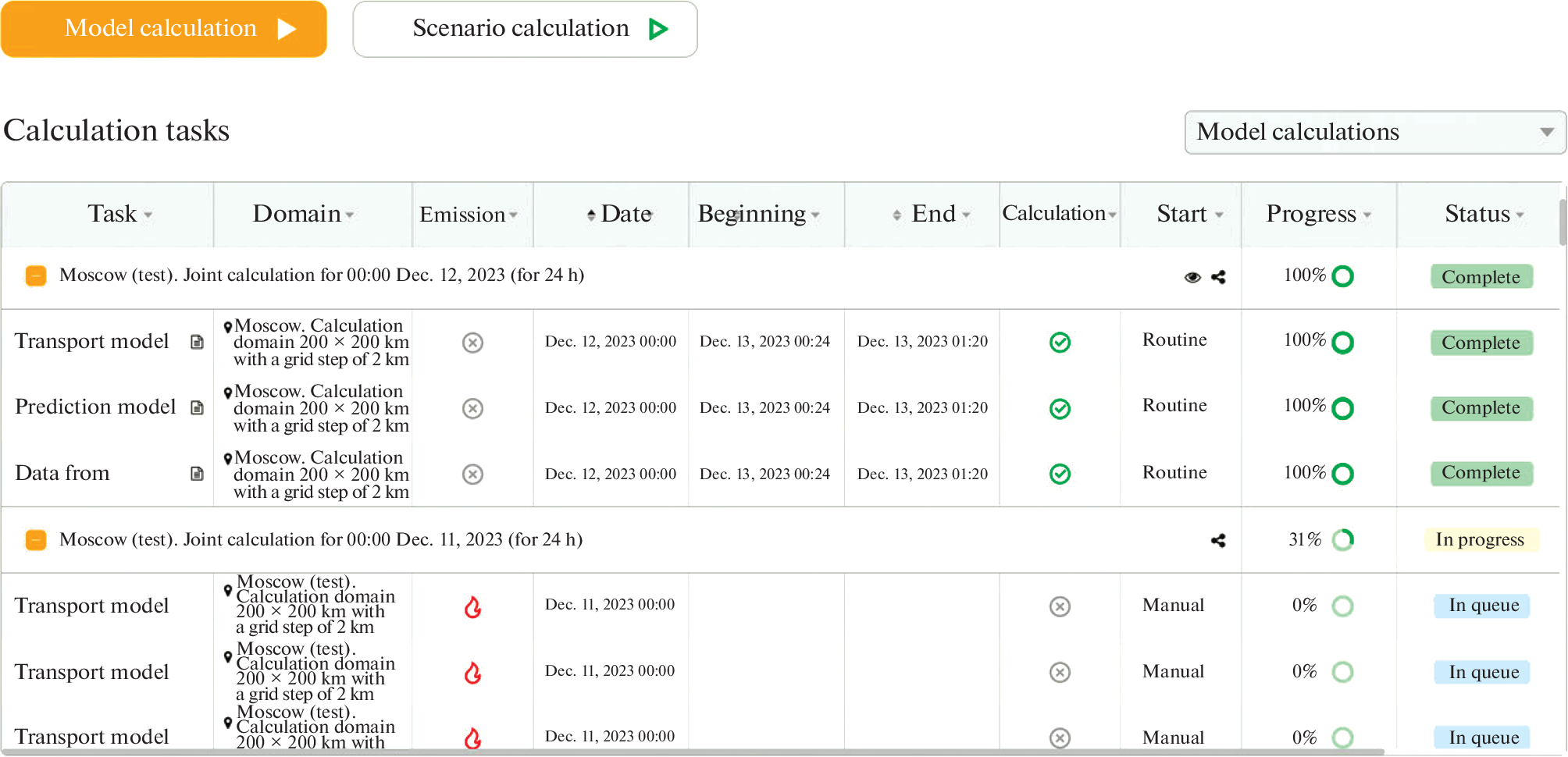Open the Task column filter dropdown
This screenshot has height=757, width=1568.
coord(148,215)
